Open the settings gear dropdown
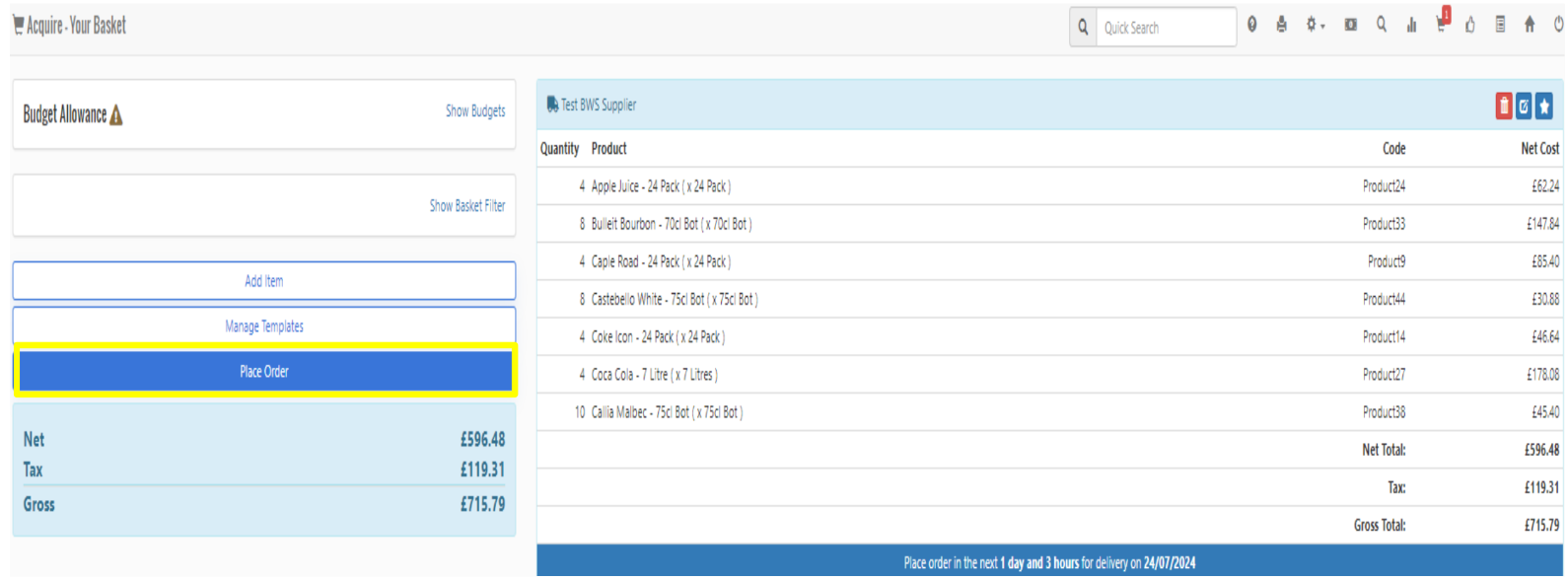The width and height of the screenshot is (1568, 579). pos(1314,26)
